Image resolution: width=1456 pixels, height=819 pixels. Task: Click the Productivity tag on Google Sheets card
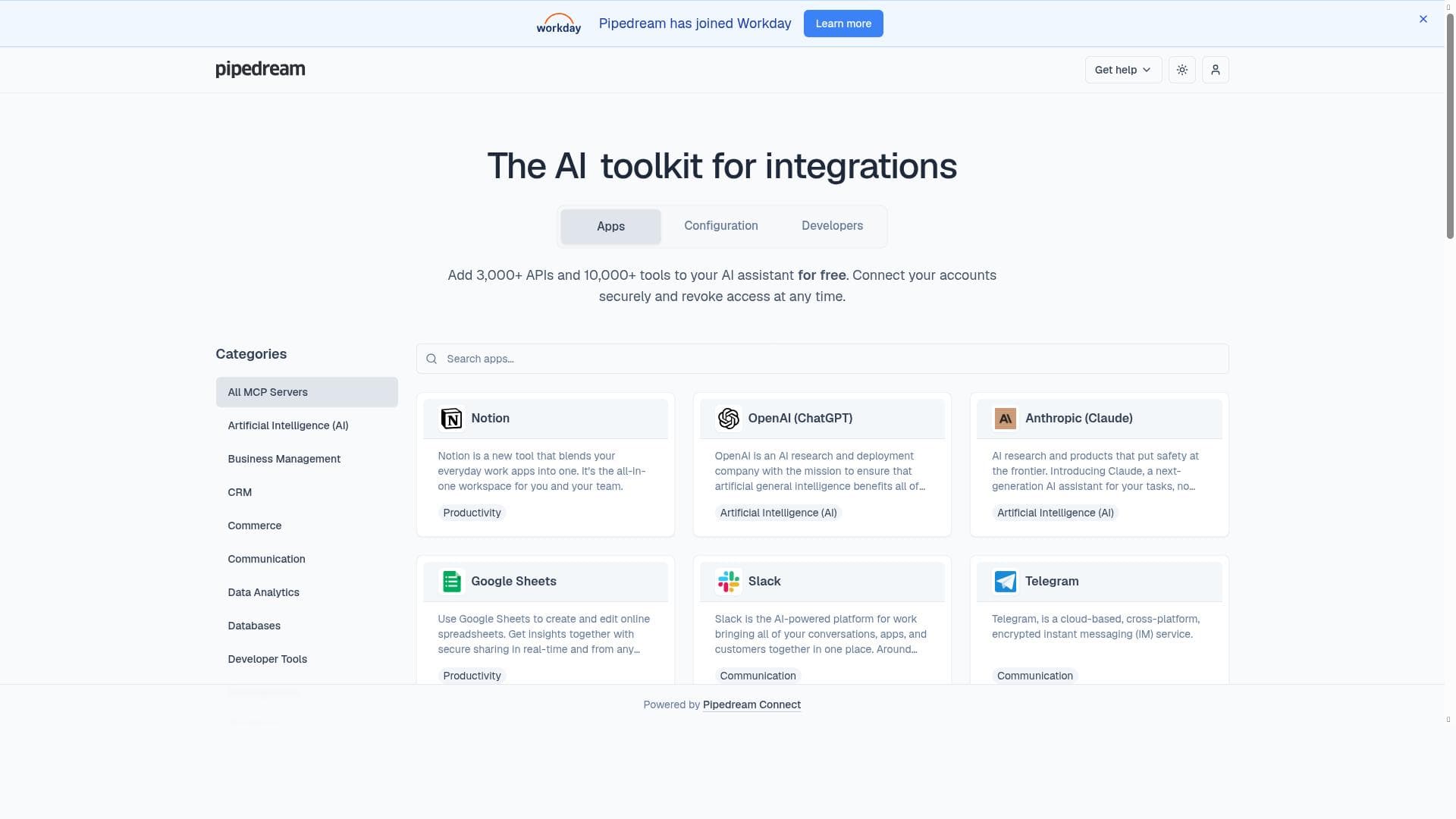coord(472,676)
